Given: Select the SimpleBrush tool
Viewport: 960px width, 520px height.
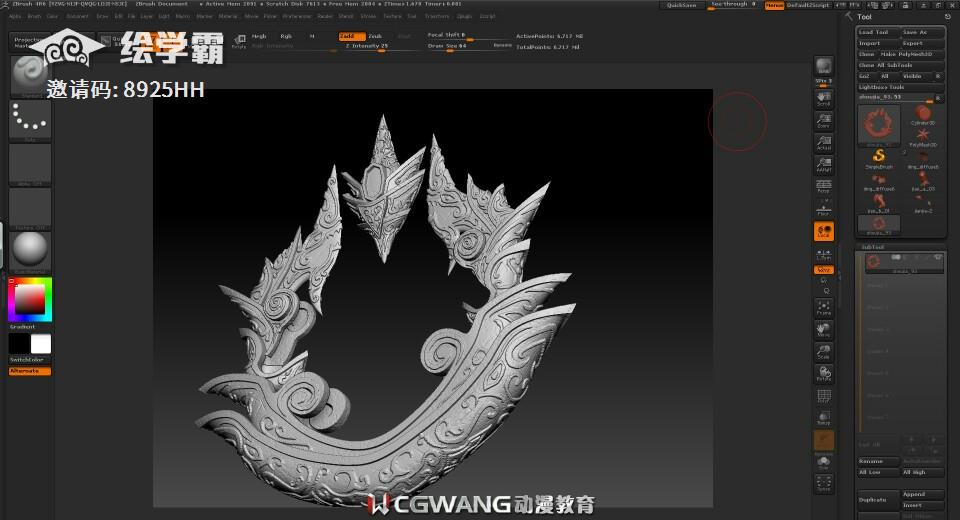Looking at the screenshot, I should click(x=879, y=159).
